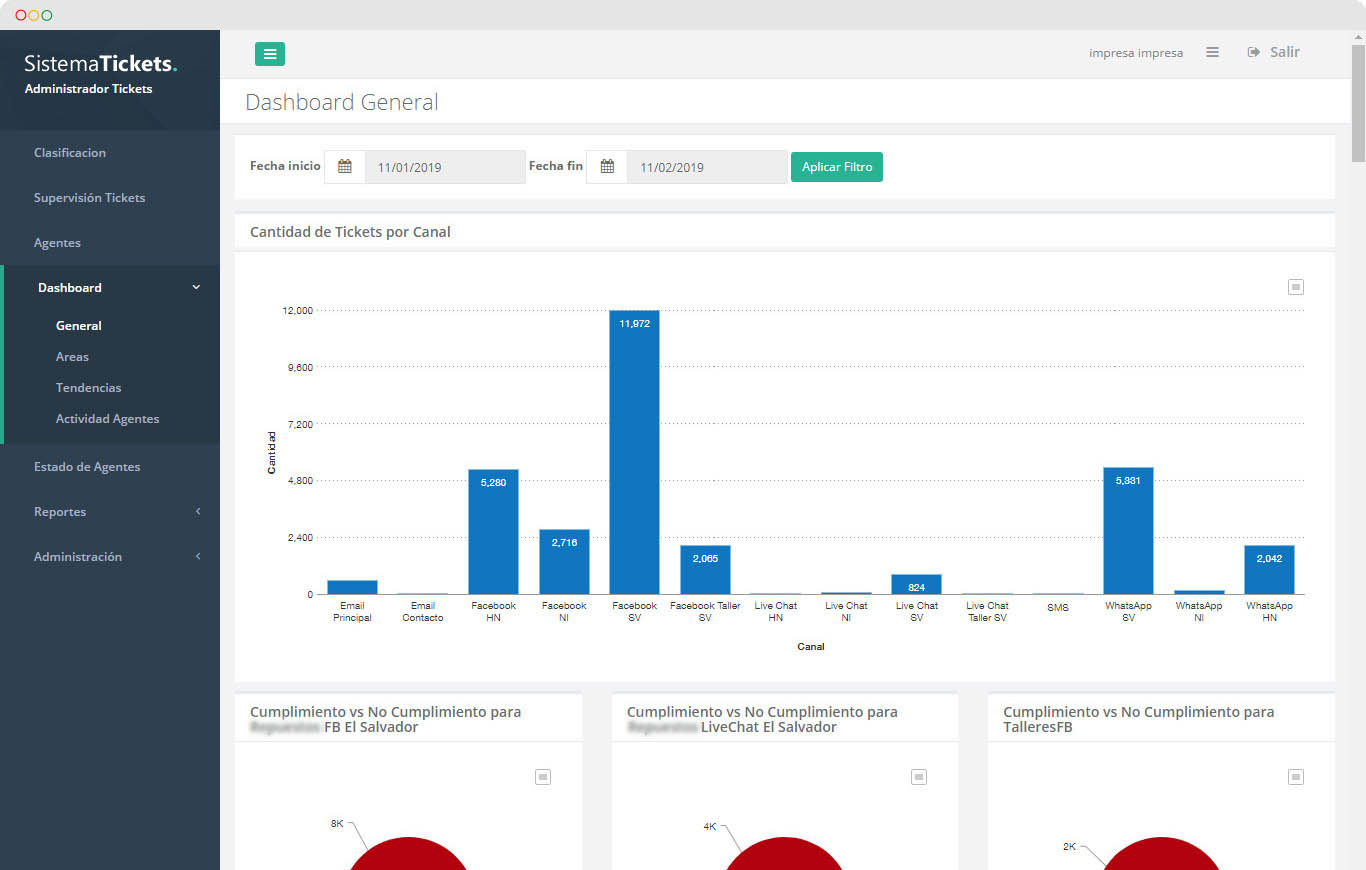The image size is (1366, 870).
Task: Select Areas under Dashboard
Action: (72, 357)
